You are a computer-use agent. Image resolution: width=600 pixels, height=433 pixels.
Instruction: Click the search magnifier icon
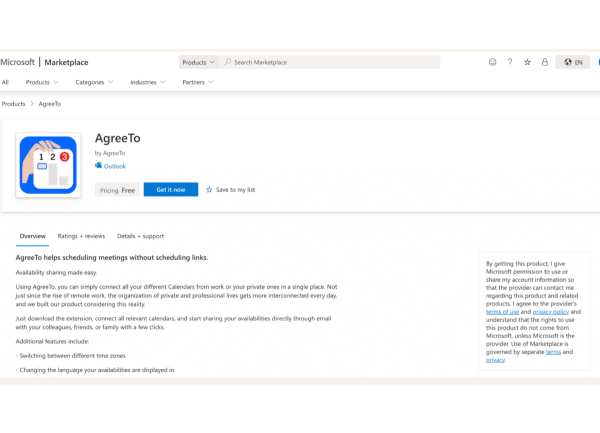228,62
